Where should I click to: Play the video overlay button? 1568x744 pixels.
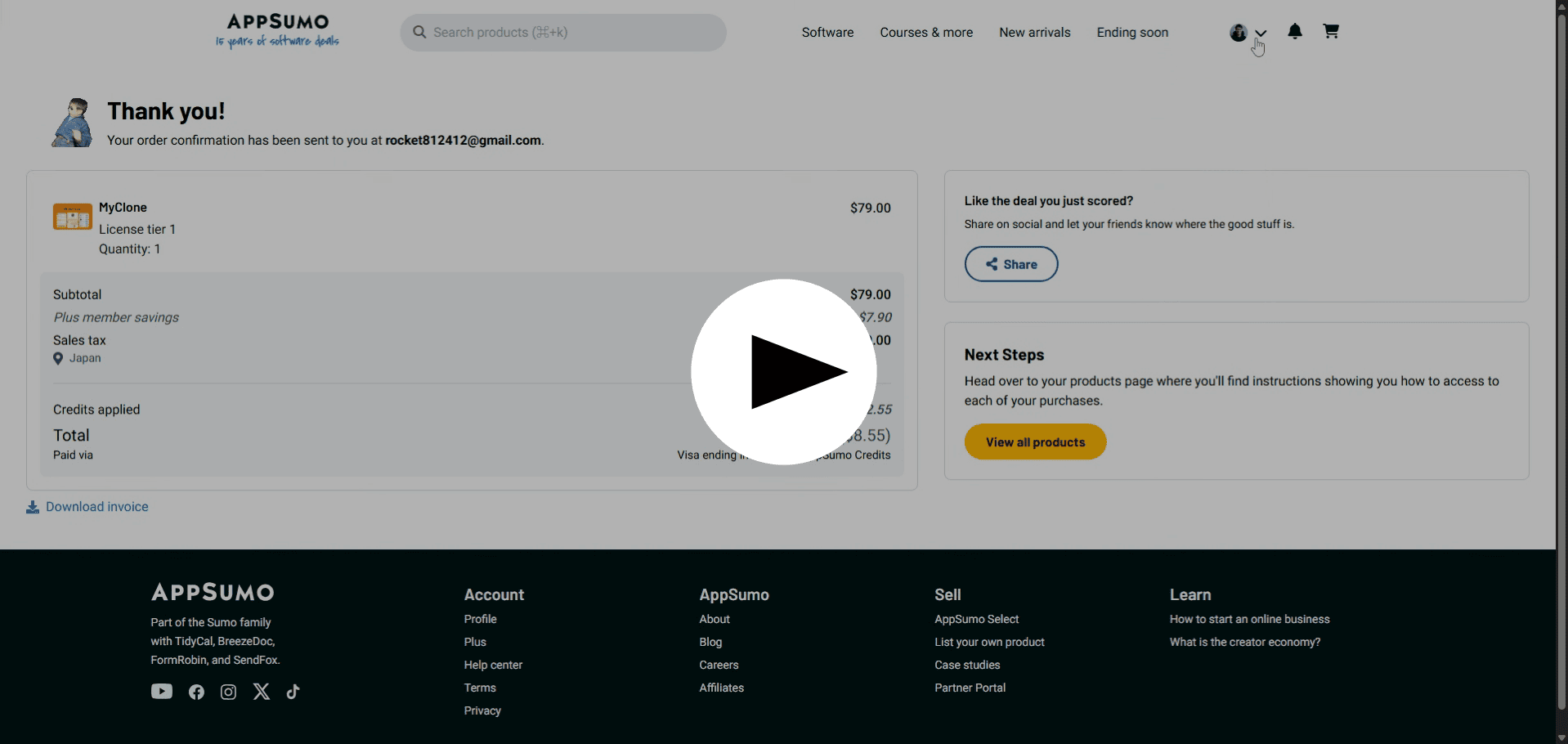click(784, 372)
